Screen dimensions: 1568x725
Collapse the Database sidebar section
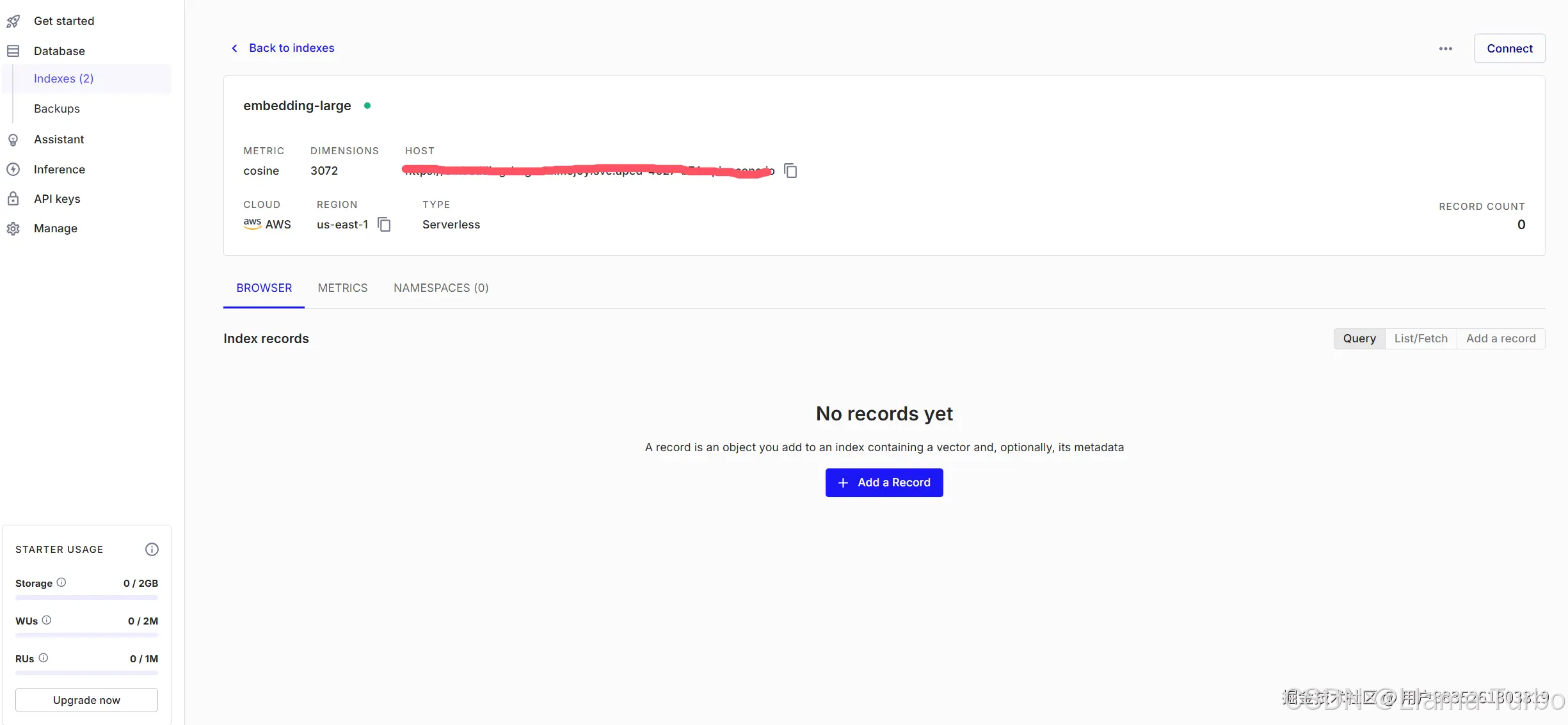59,51
